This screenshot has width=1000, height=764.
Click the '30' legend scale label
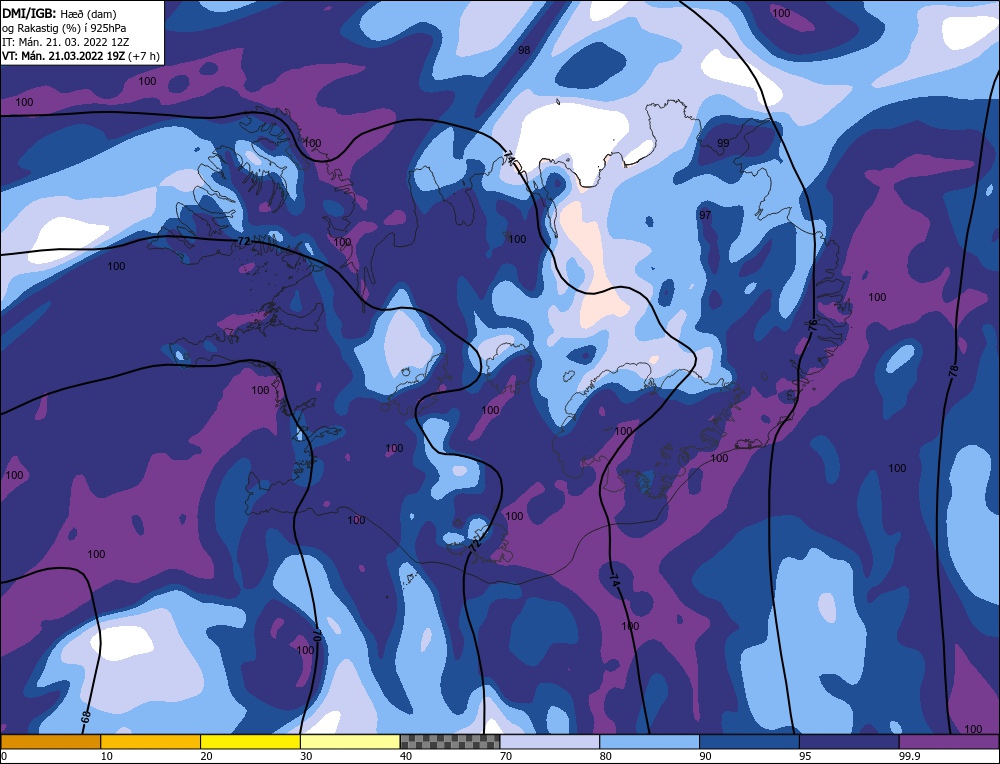click(x=306, y=756)
